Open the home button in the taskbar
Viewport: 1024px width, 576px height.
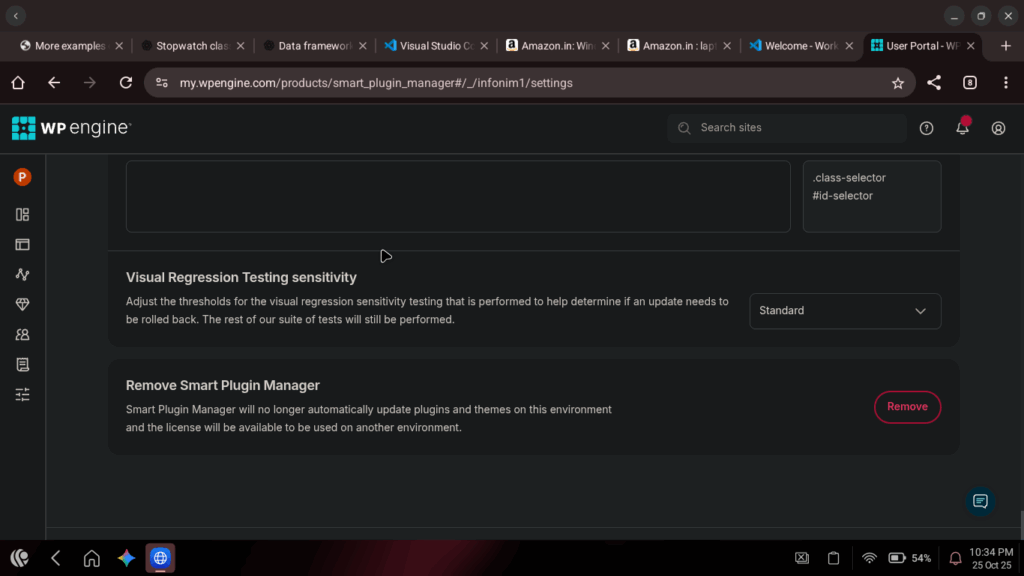[91, 558]
